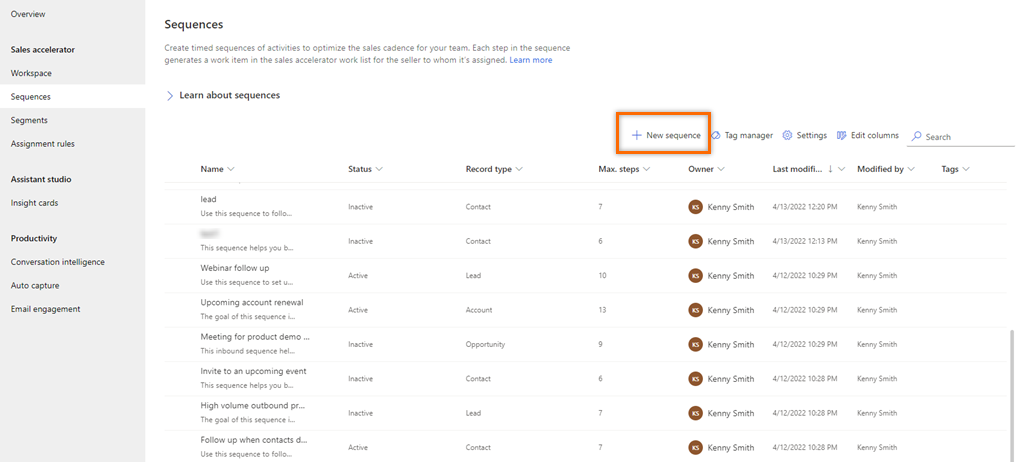Open Assignment rules in sidebar
Viewport: 1023px width, 462px height.
pos(42,143)
